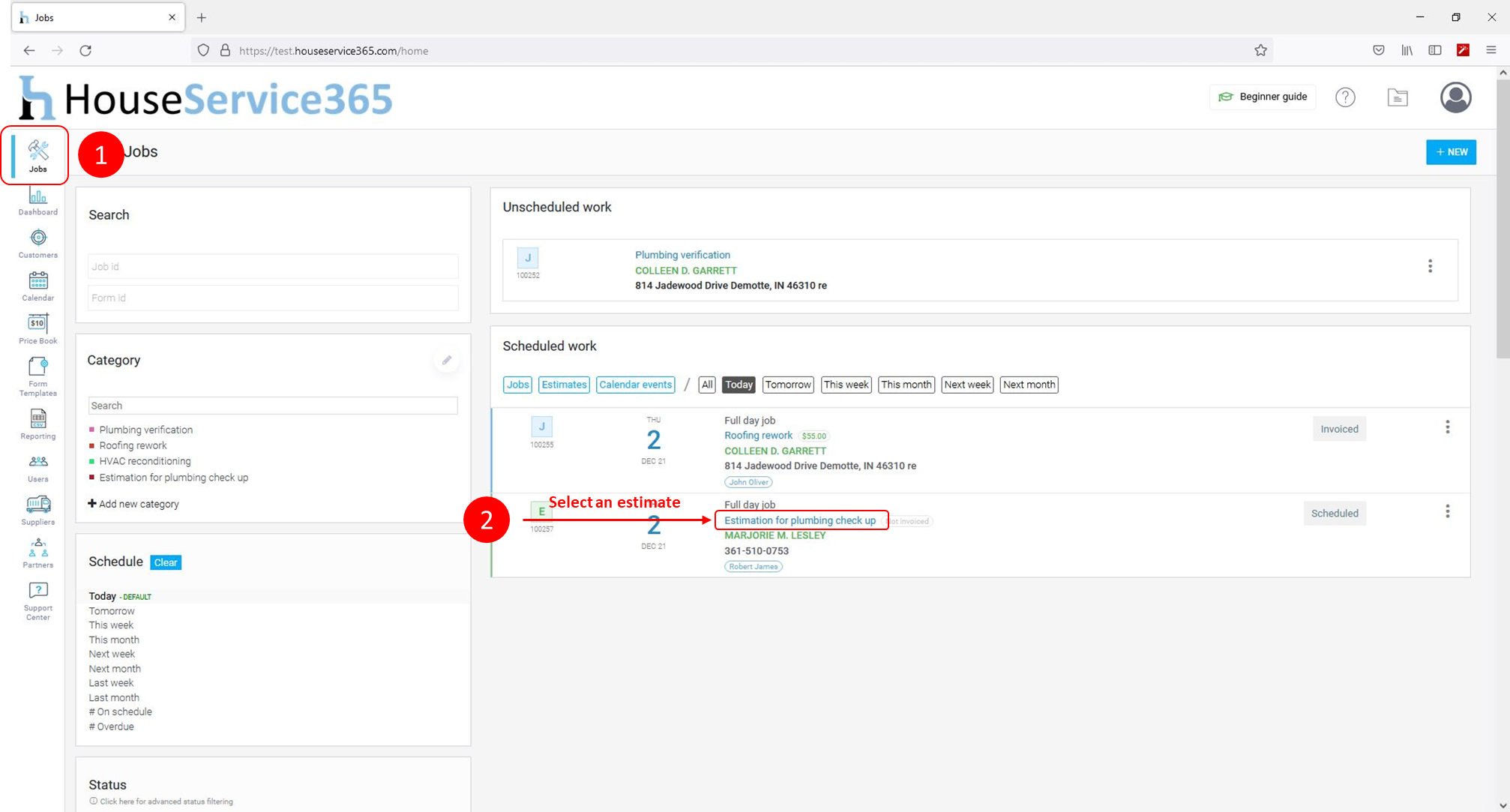Open Form Templates in the sidebar
Screen dimensions: 1510x812
coord(37,377)
